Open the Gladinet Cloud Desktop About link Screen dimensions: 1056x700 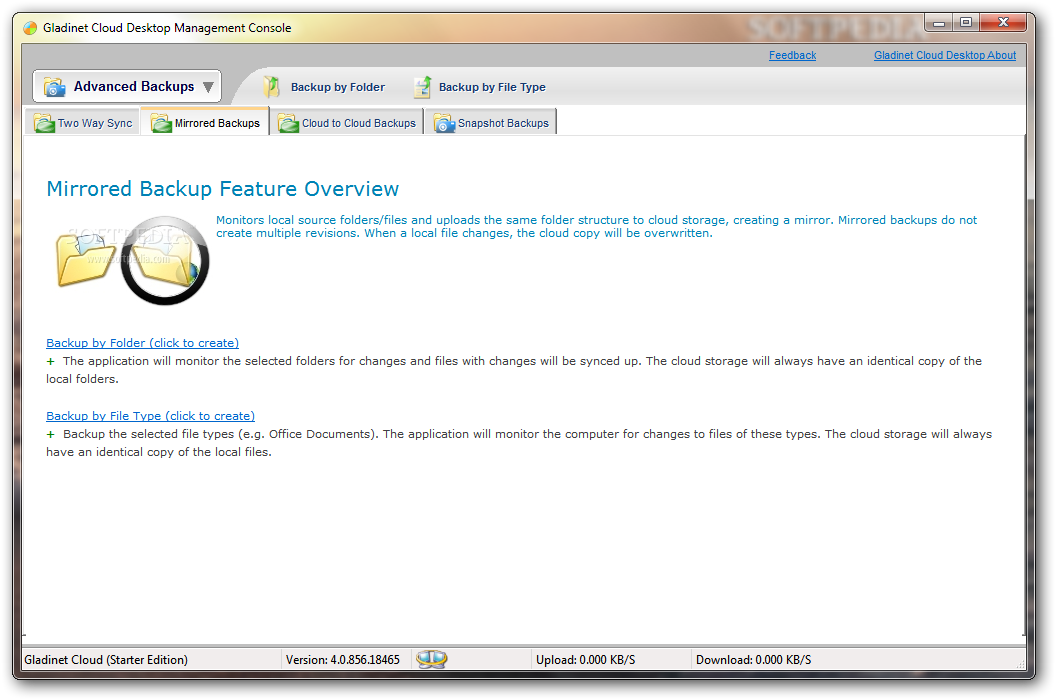944,55
